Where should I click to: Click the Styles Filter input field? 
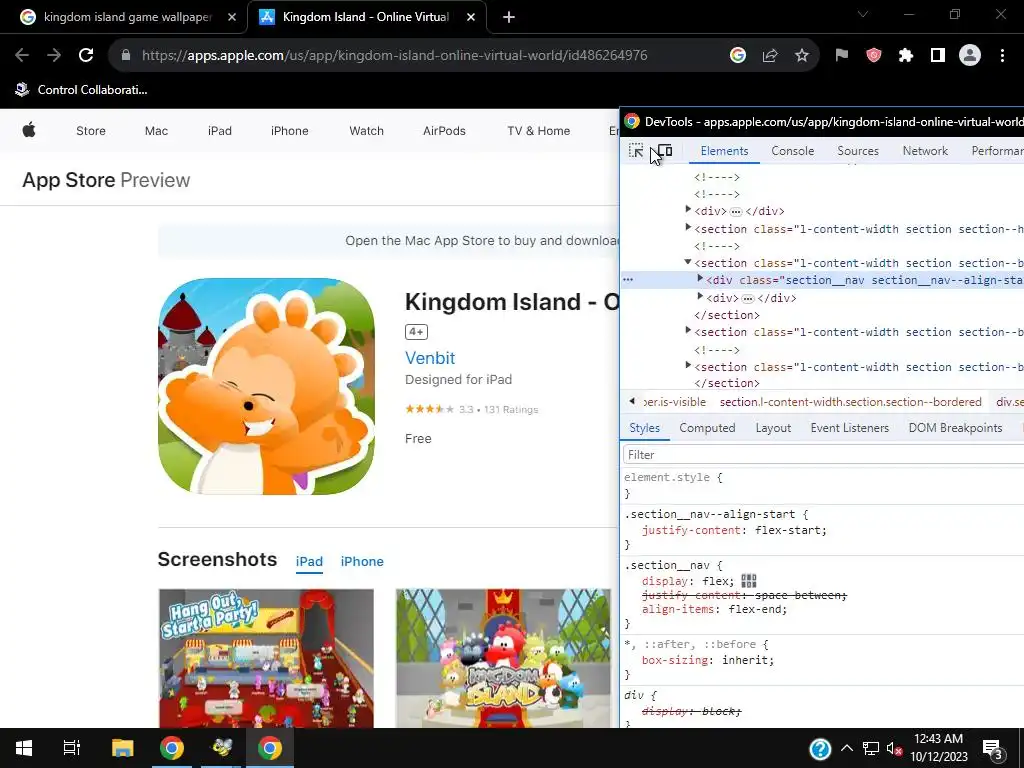point(823,455)
